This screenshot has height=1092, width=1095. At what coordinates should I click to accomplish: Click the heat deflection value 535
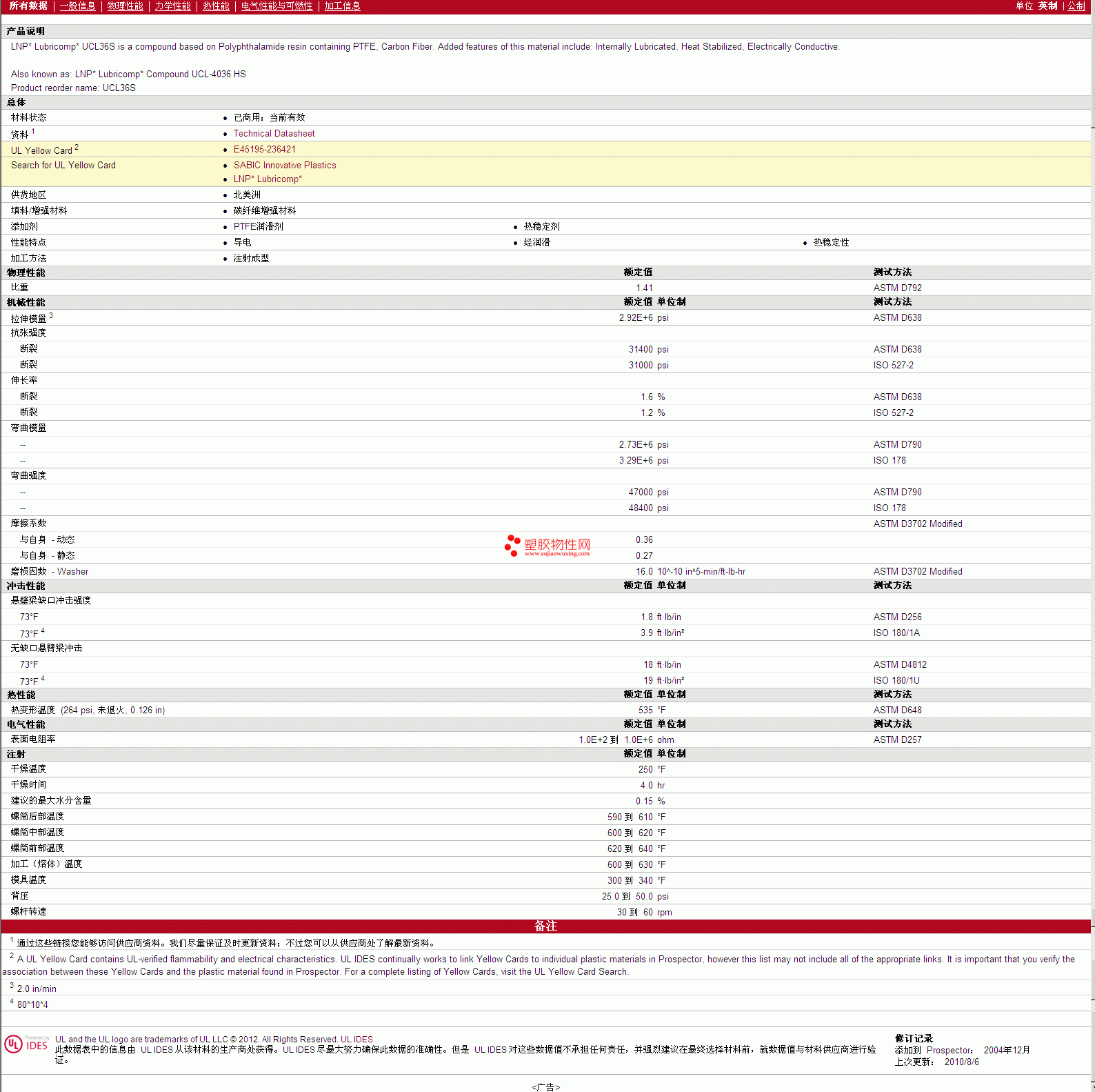pyautogui.click(x=645, y=711)
